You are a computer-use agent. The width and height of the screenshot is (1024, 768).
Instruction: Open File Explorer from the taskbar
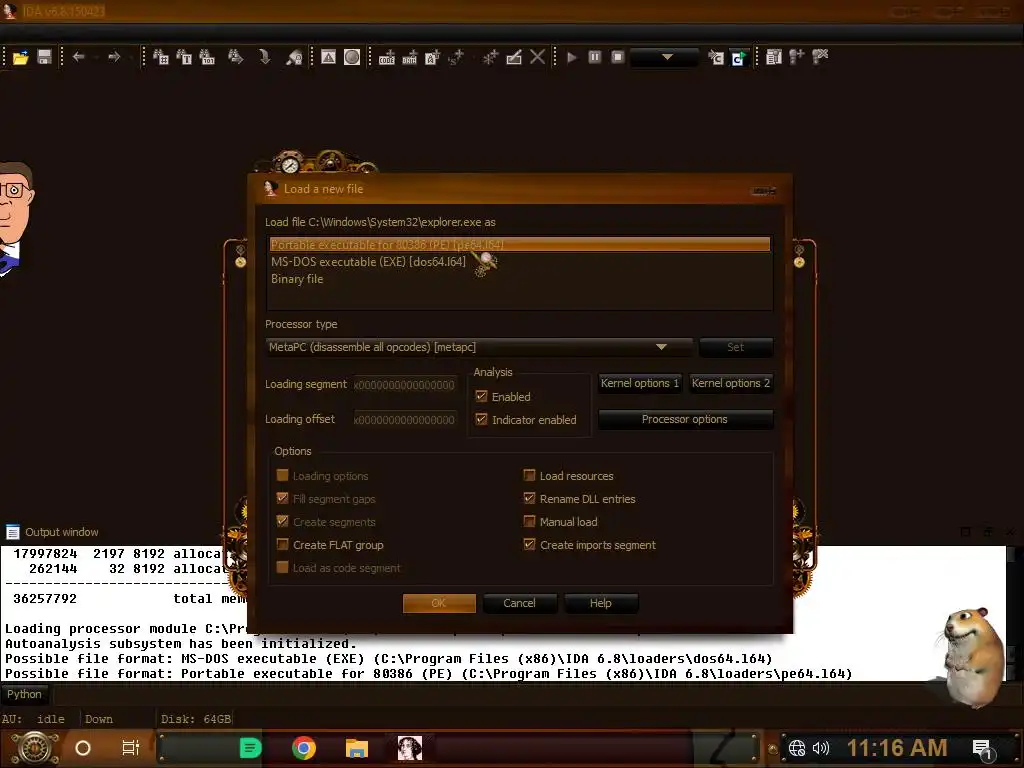pos(357,748)
